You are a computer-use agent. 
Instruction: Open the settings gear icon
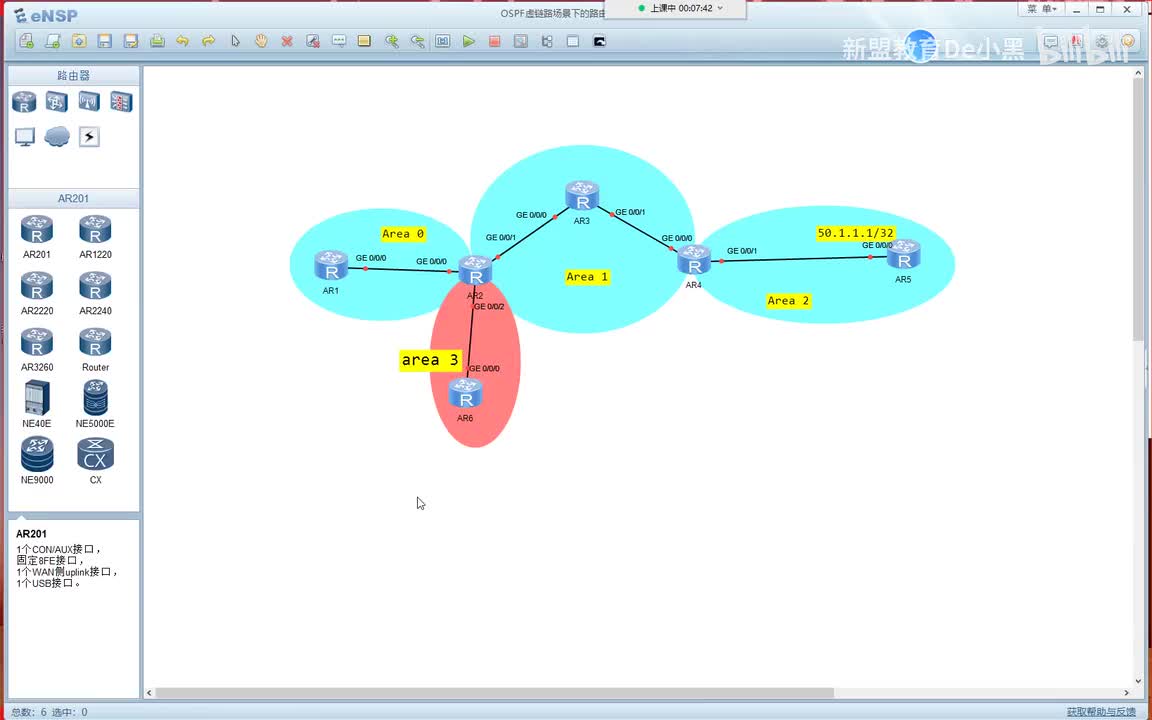click(x=1102, y=42)
